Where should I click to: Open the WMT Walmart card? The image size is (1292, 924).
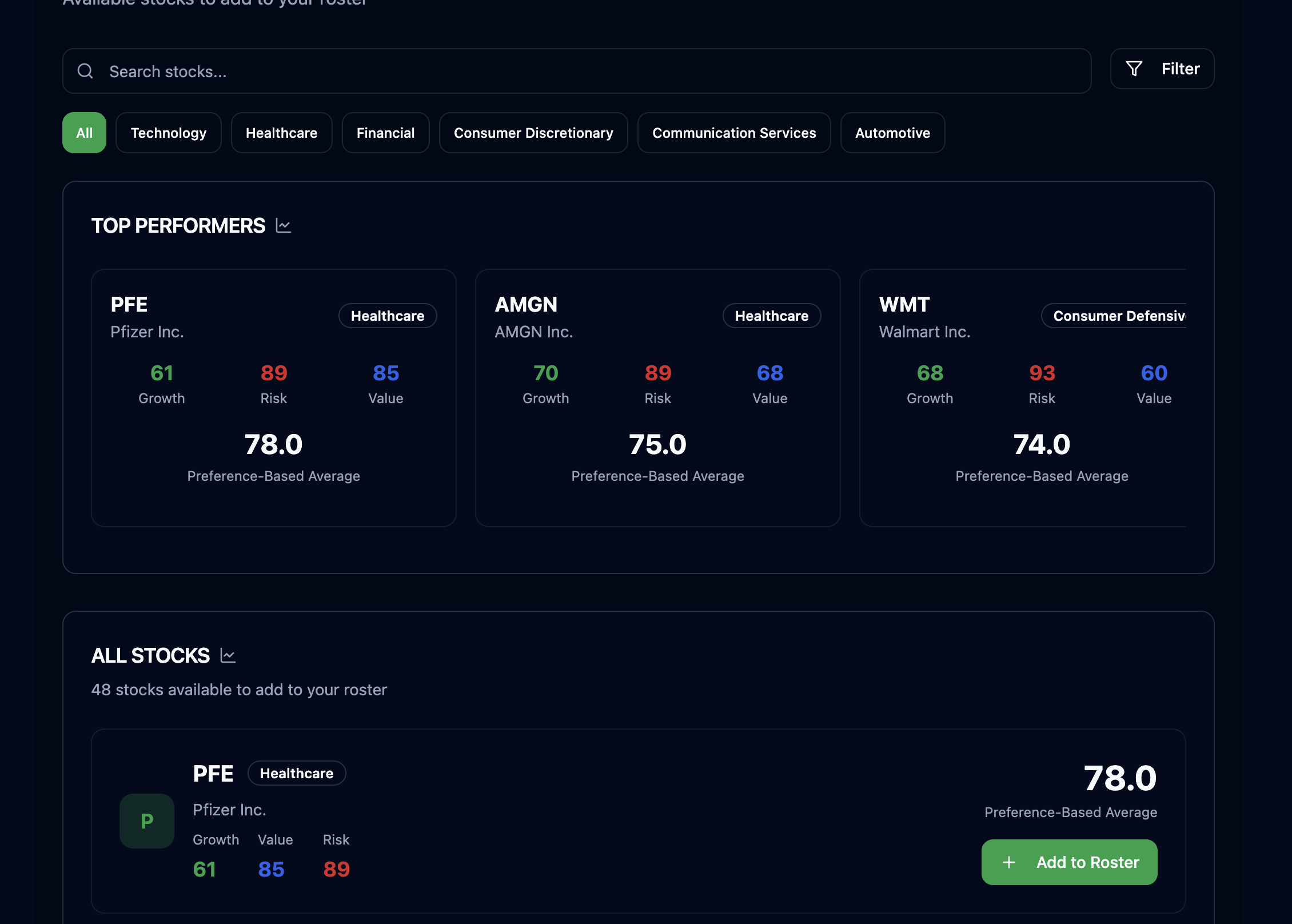coord(1023,397)
